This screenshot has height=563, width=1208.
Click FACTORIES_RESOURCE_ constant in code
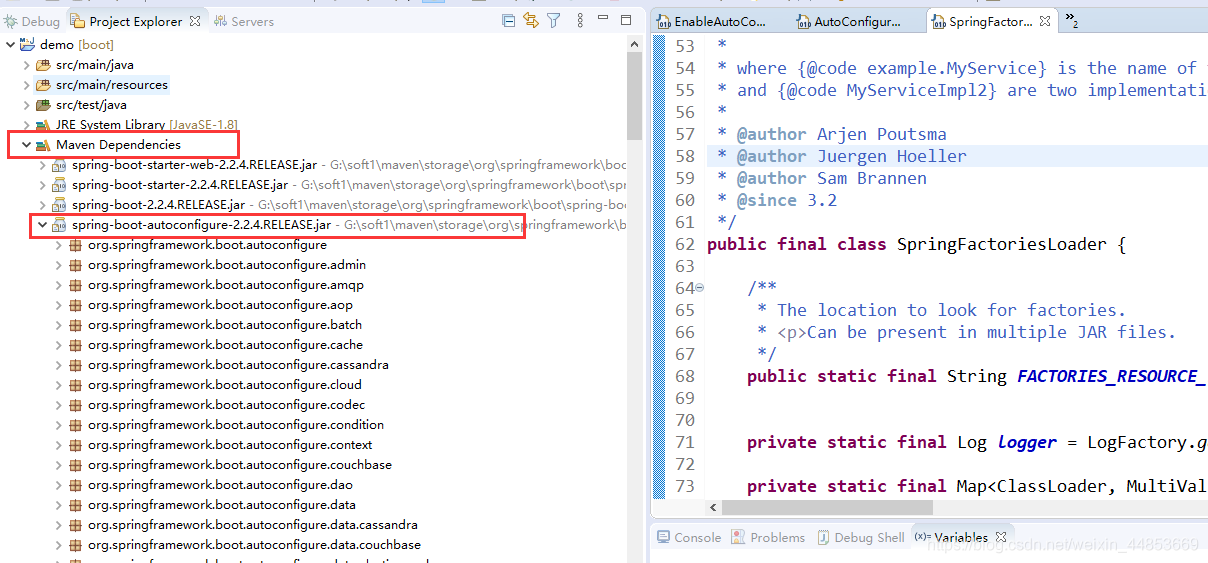pos(1110,376)
